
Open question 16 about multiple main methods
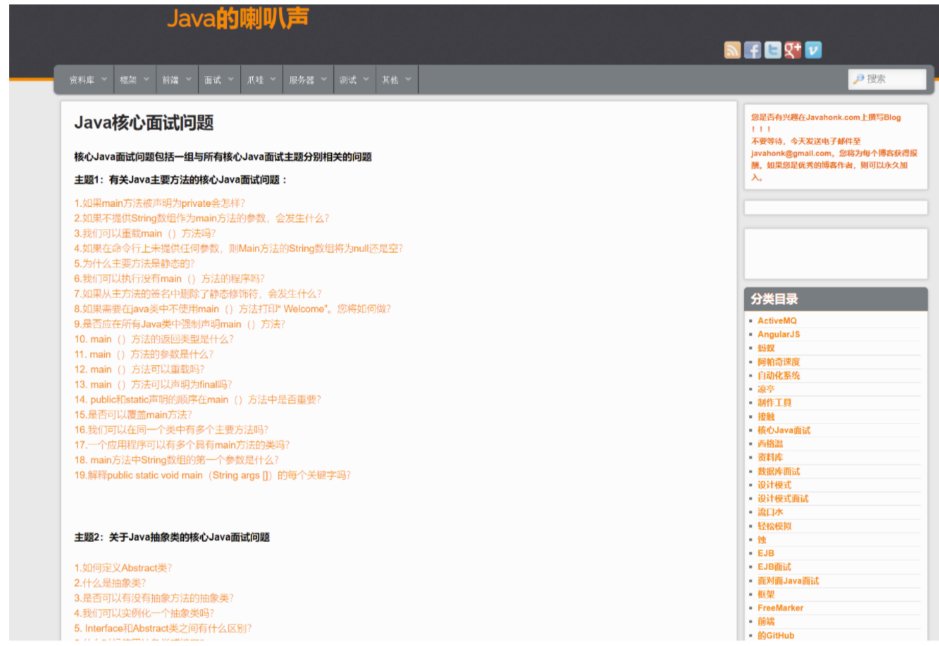tap(171, 430)
